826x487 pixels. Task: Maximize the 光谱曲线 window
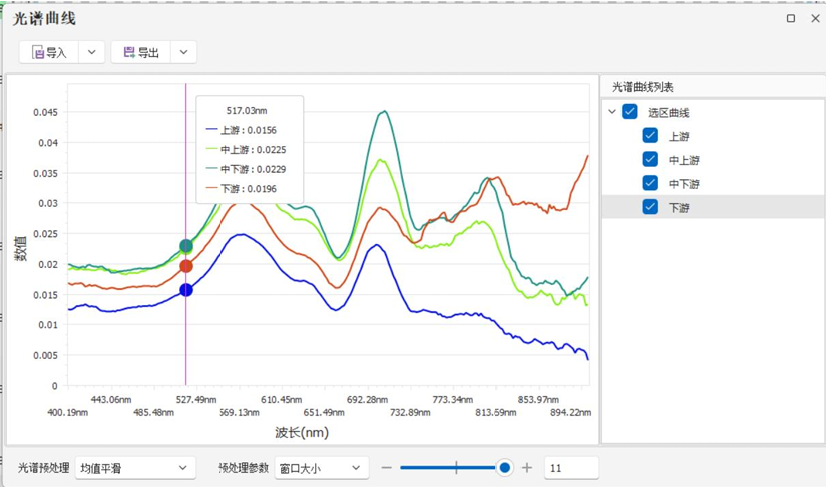coord(791,18)
